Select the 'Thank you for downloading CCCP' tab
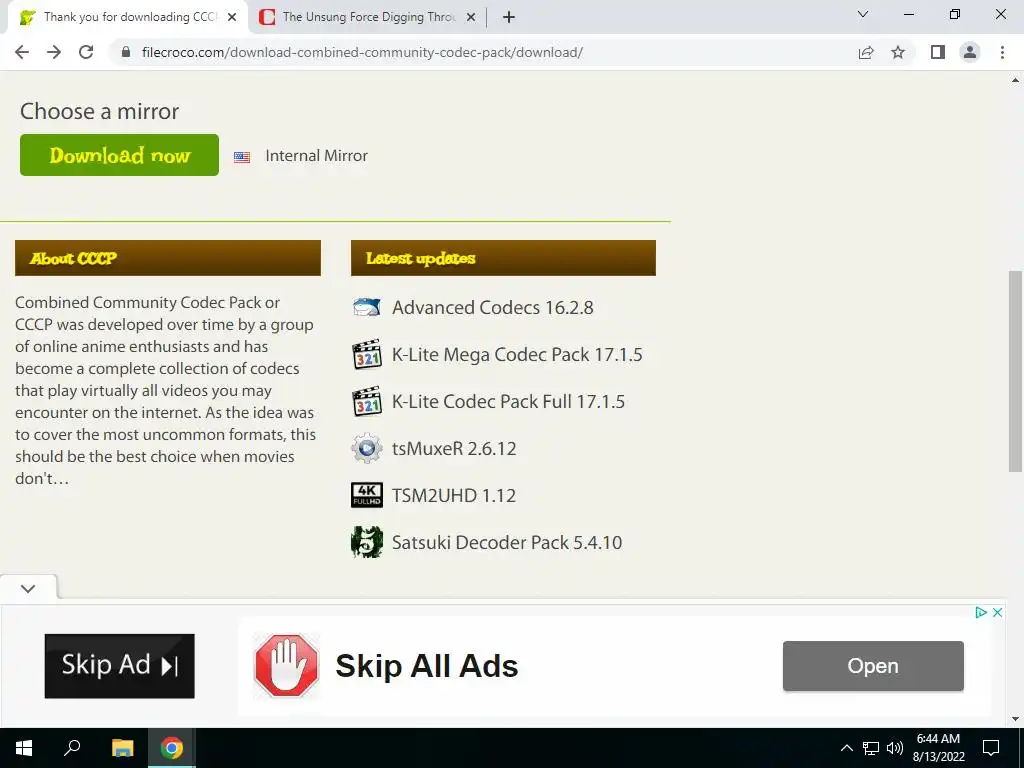Screen dimensions: 1024x768 [x=129, y=18]
